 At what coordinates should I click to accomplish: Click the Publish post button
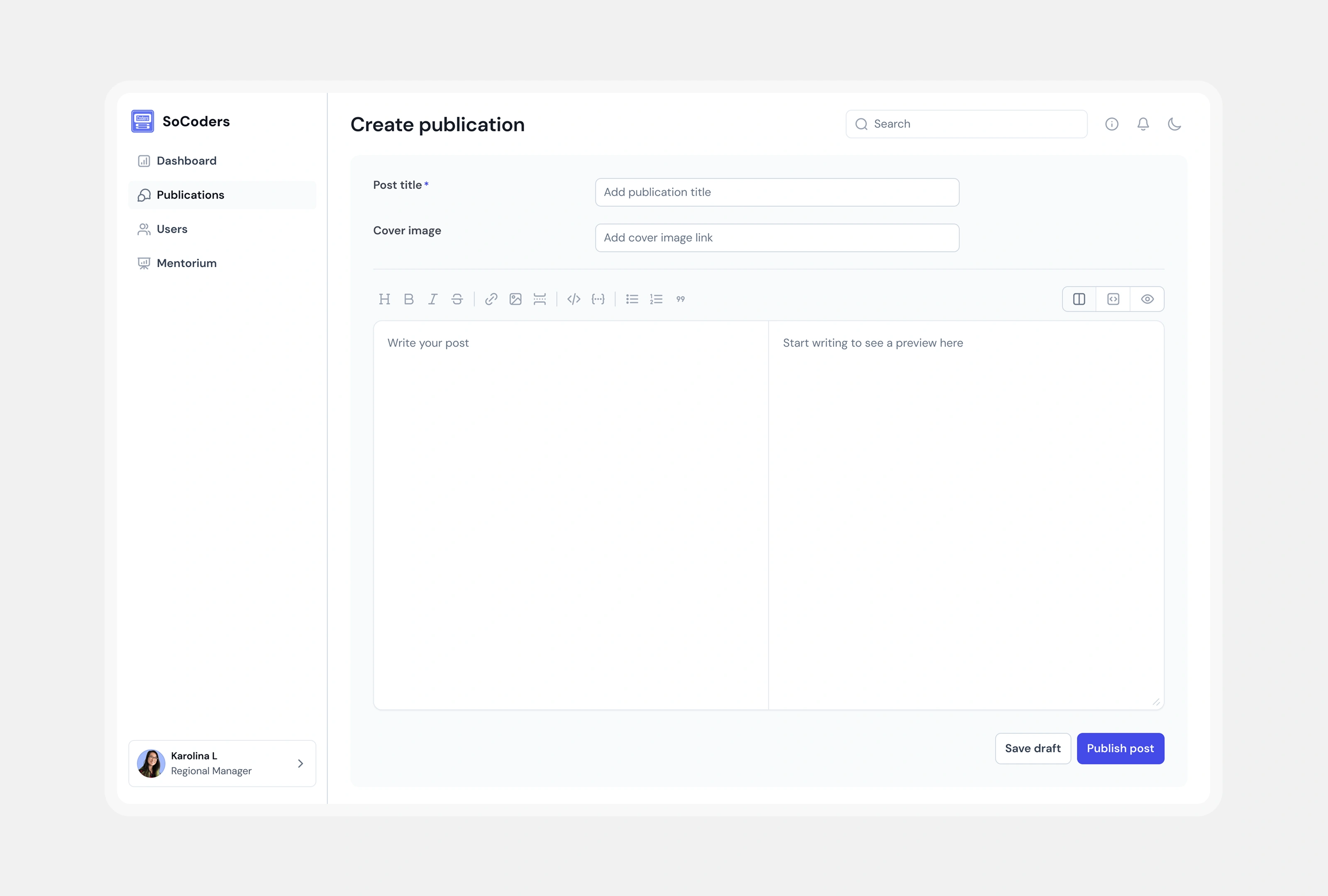coord(1120,749)
